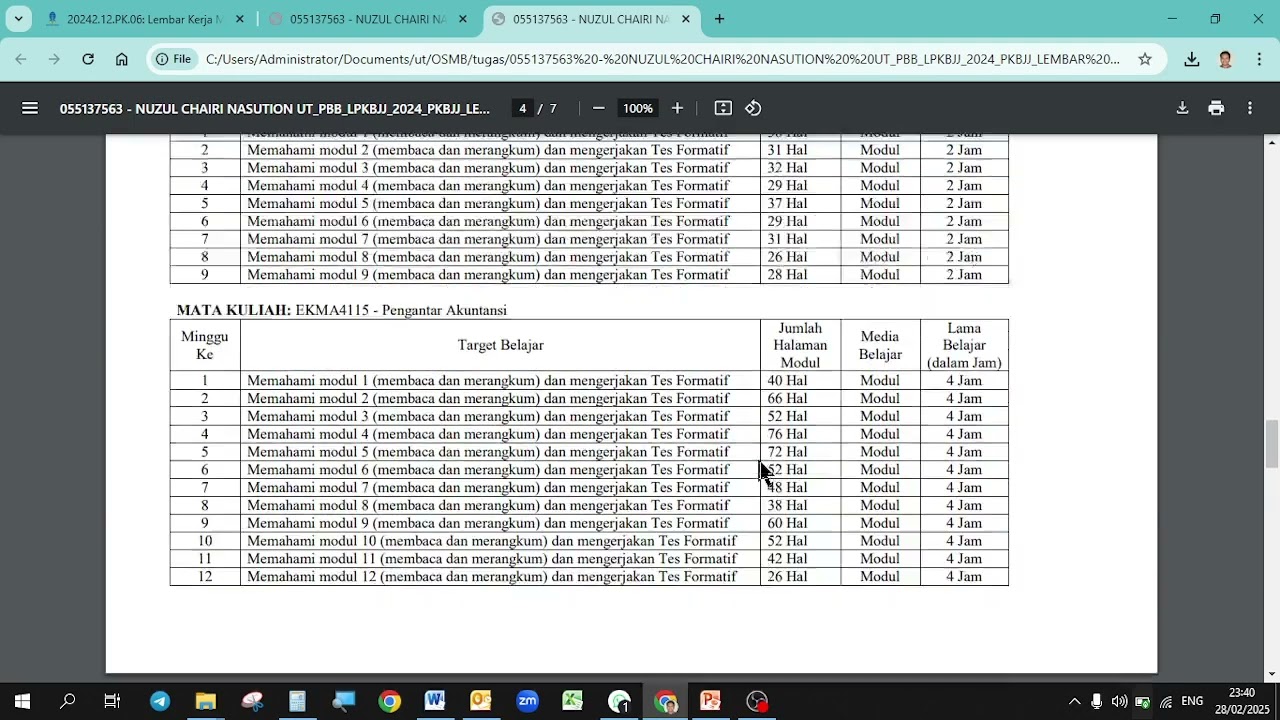Print the PDF document
The image size is (1280, 720).
tap(1216, 108)
